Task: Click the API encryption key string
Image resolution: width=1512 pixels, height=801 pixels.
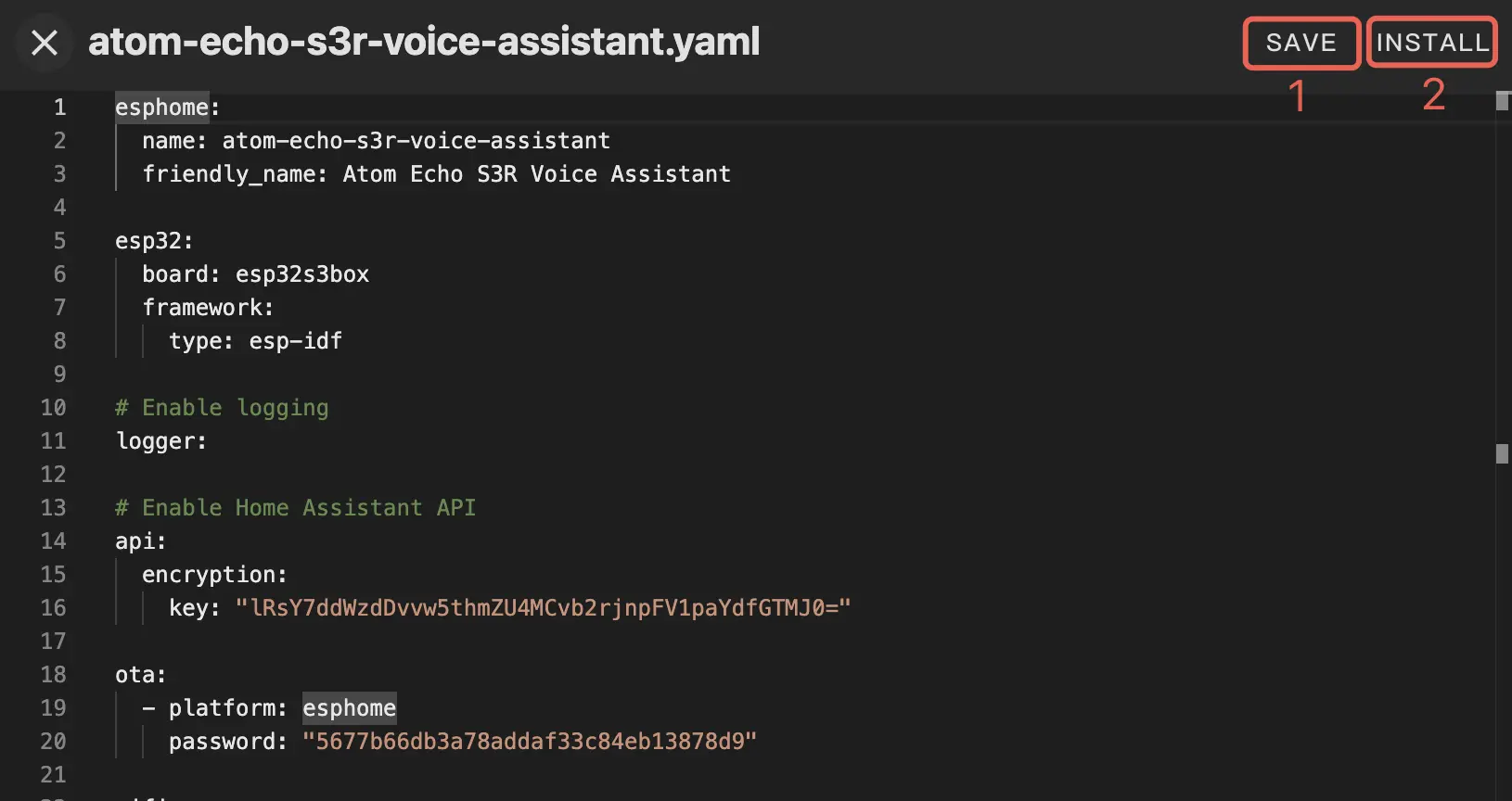Action: click(543, 608)
